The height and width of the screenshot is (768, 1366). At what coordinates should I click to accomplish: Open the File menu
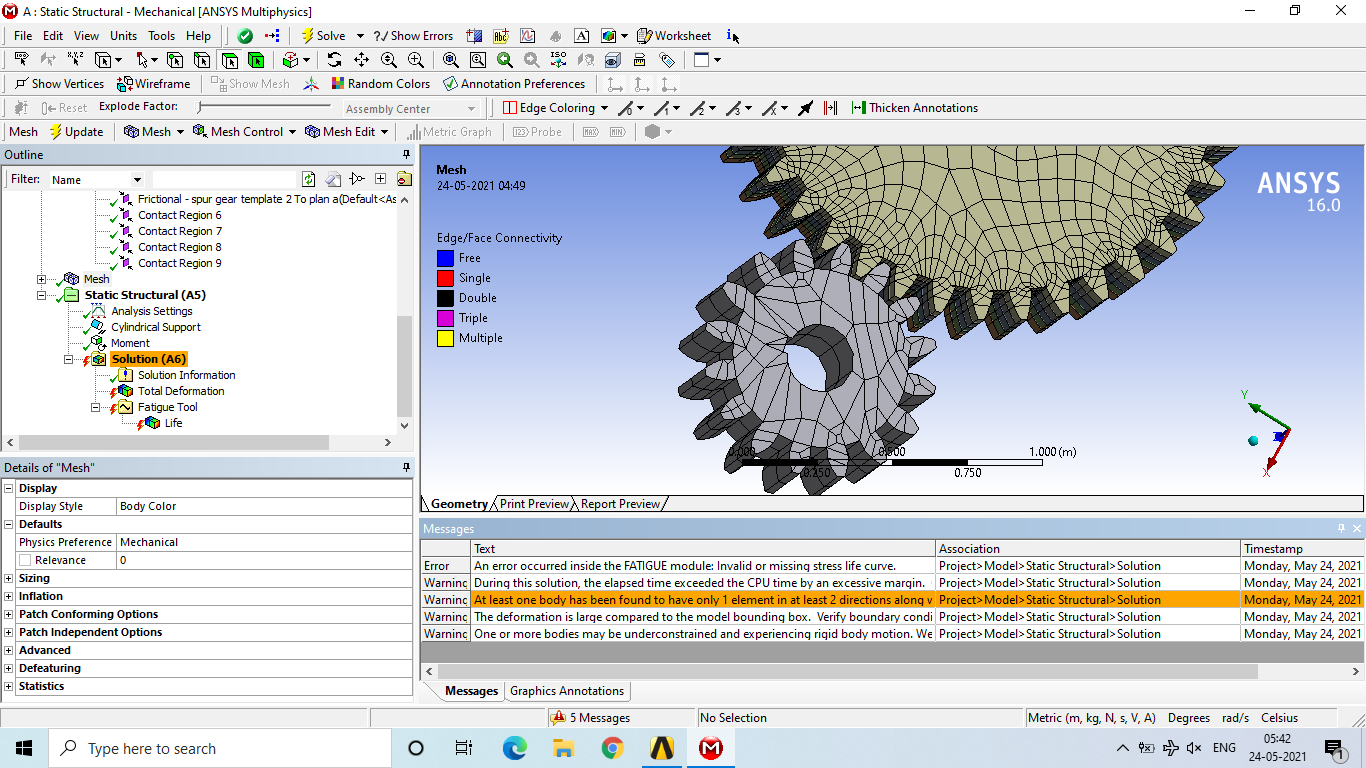pyautogui.click(x=23, y=36)
